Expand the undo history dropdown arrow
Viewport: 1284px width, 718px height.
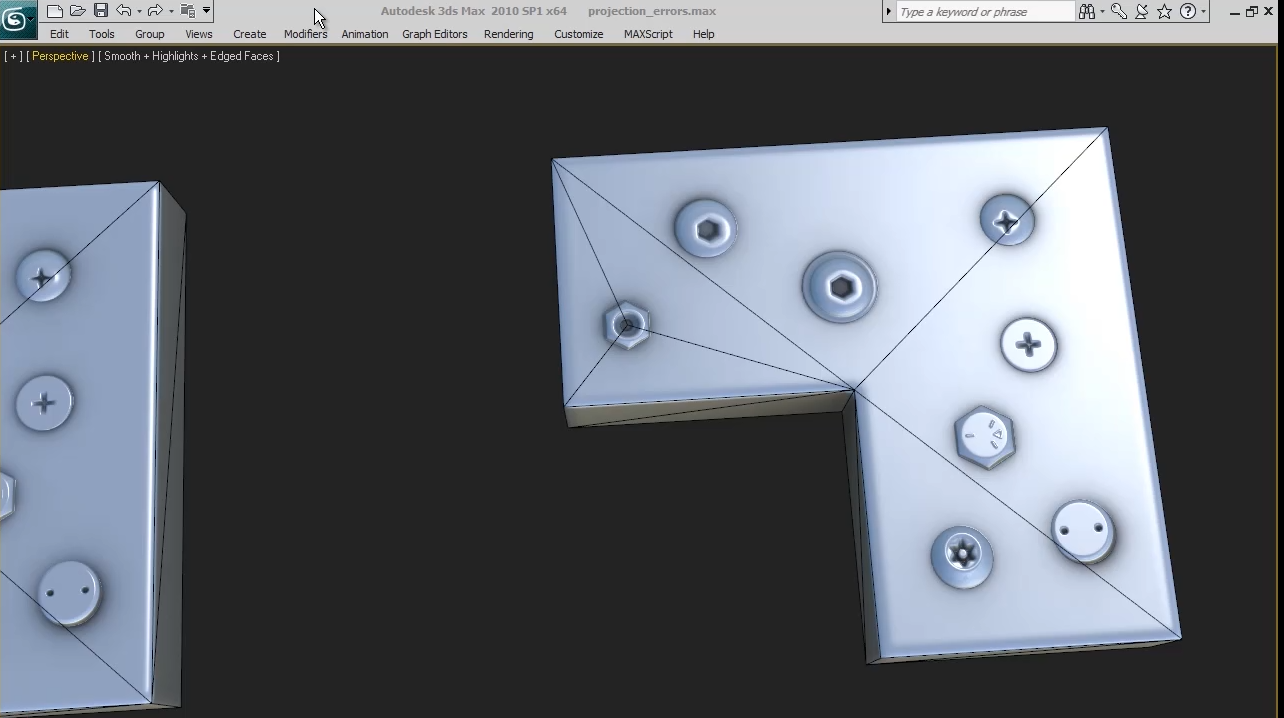pos(139,11)
